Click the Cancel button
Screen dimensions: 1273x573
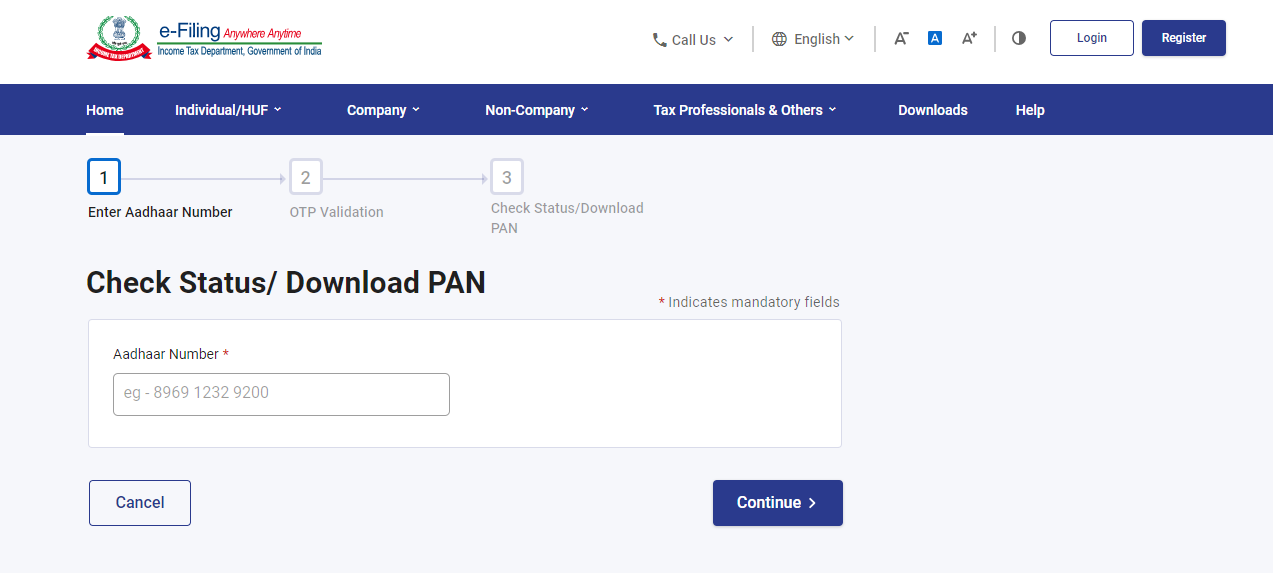click(140, 503)
